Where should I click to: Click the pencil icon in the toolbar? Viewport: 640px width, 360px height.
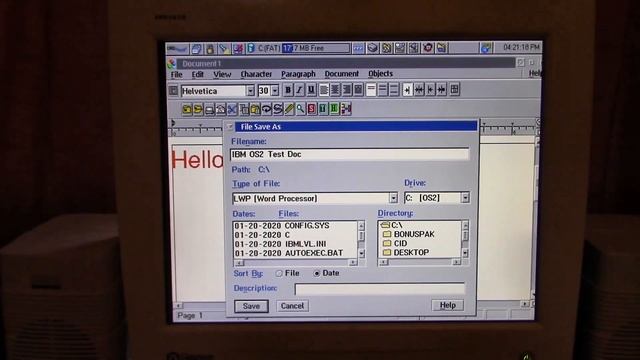coord(289,109)
